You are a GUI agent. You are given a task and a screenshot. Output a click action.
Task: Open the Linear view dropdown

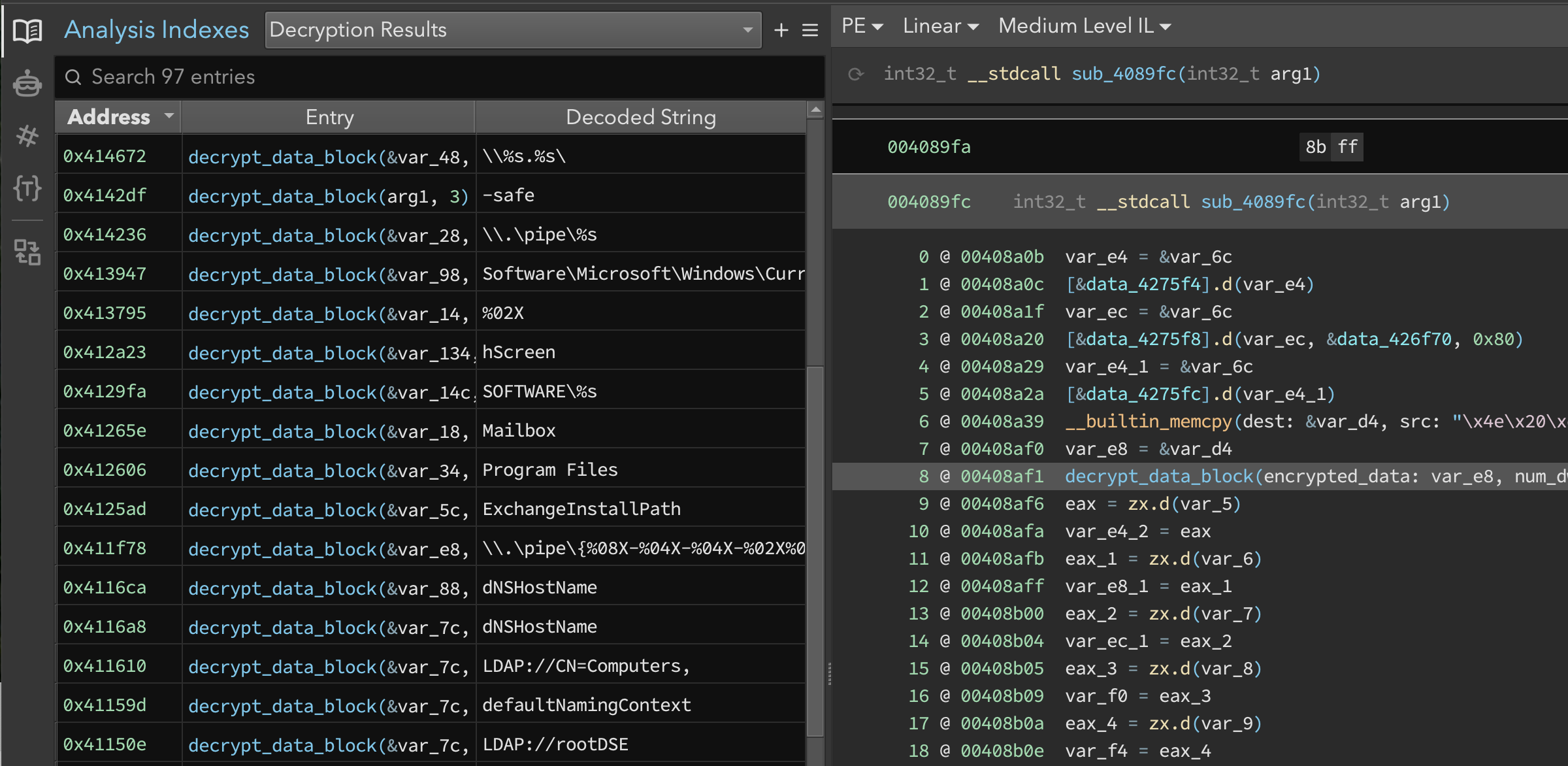[941, 26]
